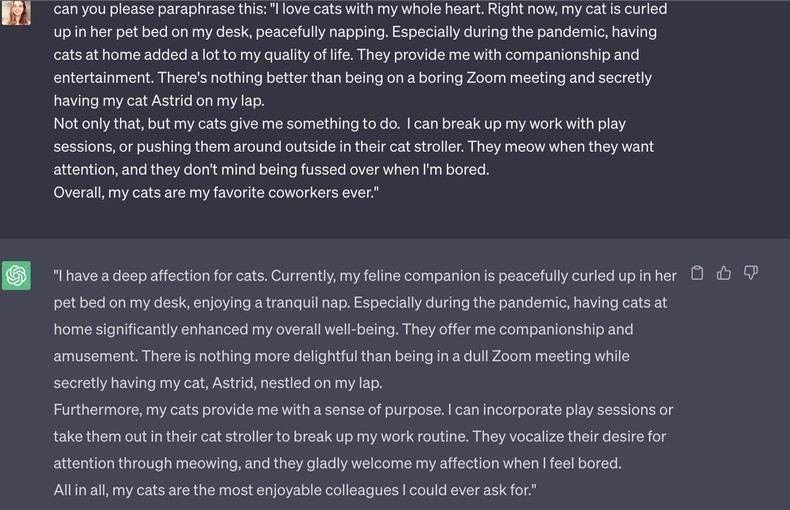Click the reply line "secretly having my cat, Astrid, nestled on my lap."
Screen dimensions: 790x510
pyautogui.click(x=218, y=383)
